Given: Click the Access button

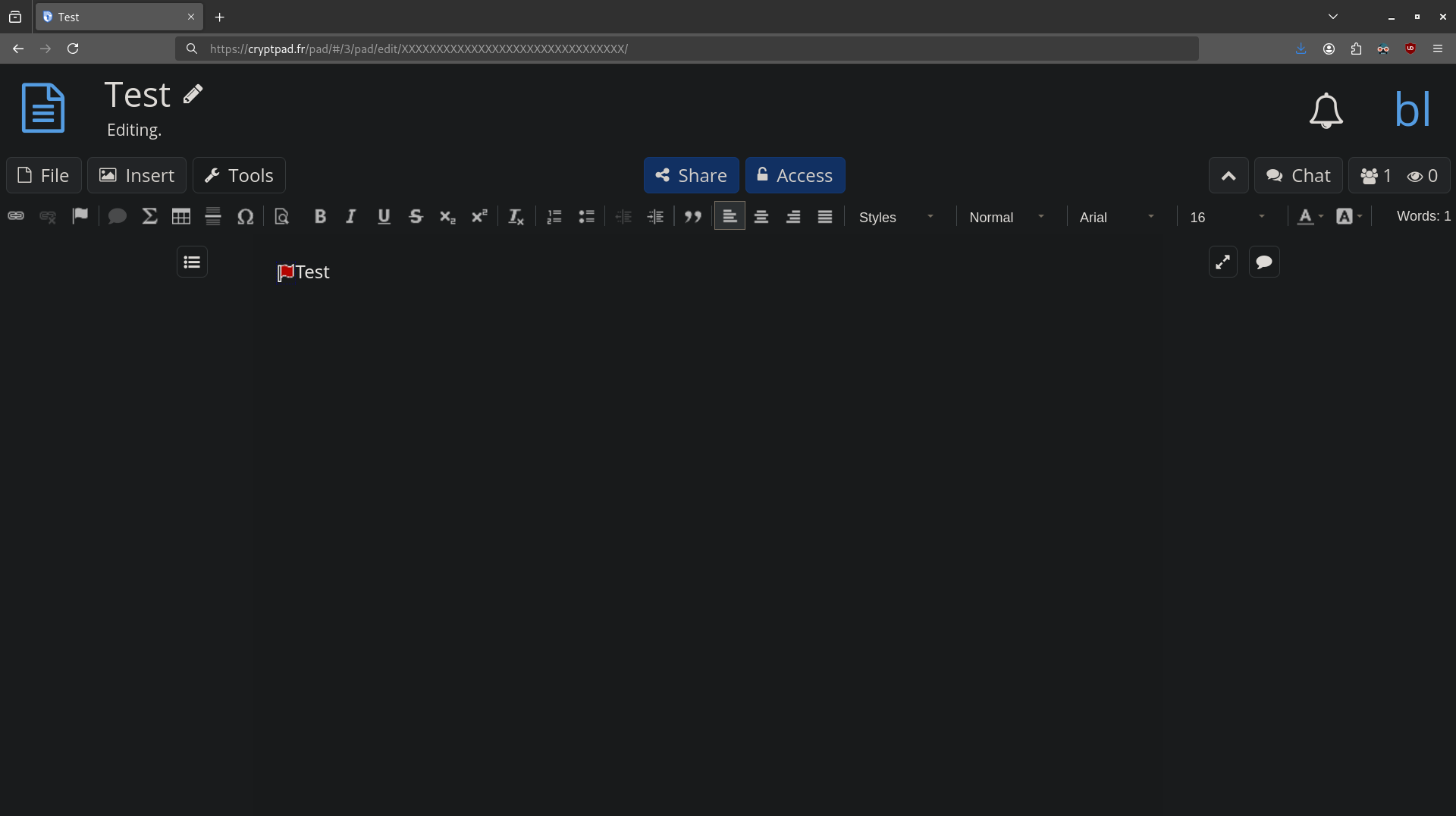Looking at the screenshot, I should tap(795, 175).
